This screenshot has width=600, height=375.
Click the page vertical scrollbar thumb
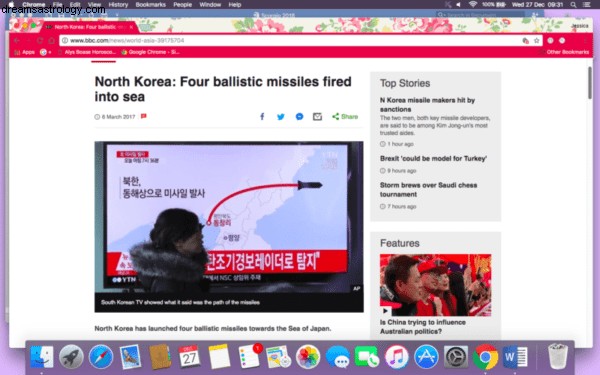point(590,83)
